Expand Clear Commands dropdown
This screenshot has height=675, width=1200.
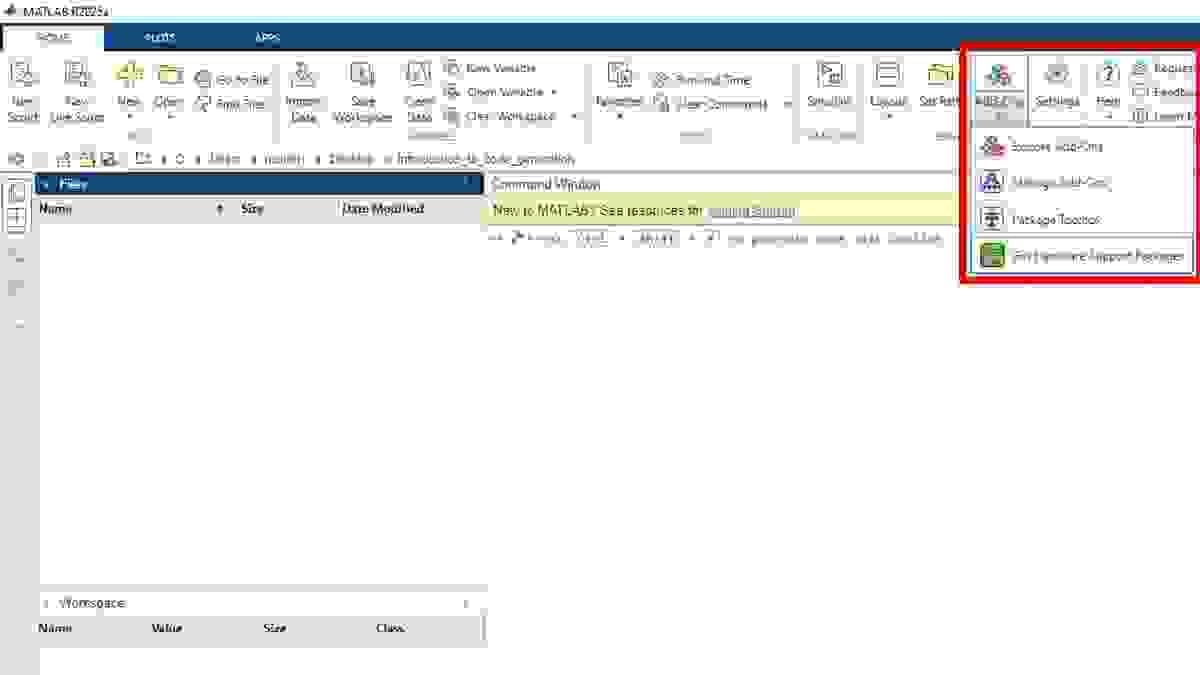click(787, 104)
